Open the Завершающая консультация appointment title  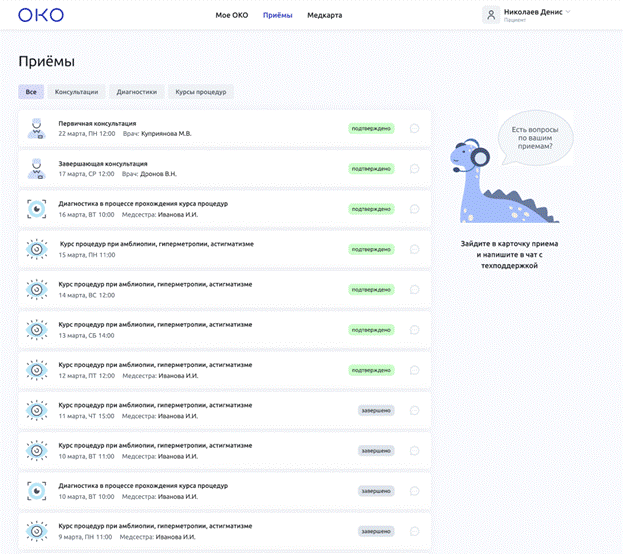[103, 163]
